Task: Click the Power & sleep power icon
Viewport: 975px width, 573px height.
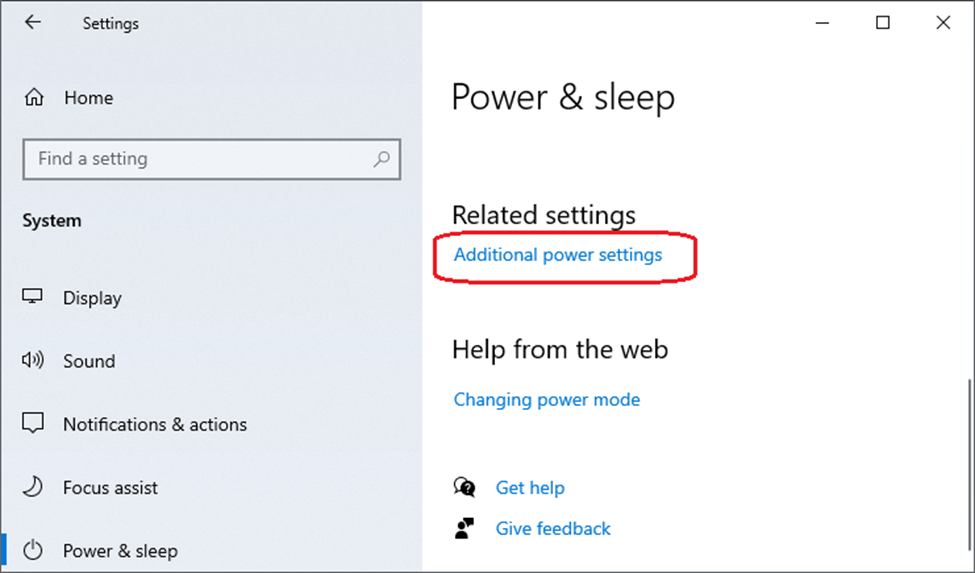Action: [x=32, y=550]
